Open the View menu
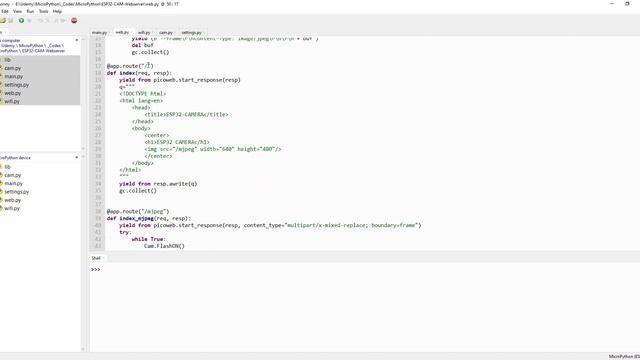 pos(18,11)
